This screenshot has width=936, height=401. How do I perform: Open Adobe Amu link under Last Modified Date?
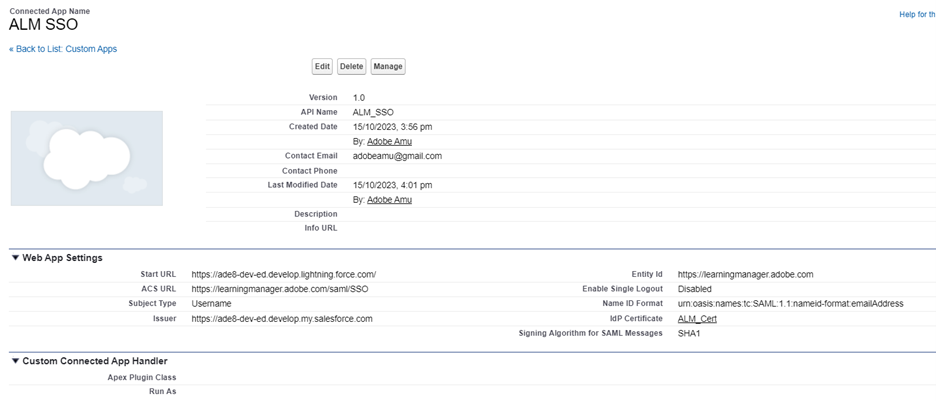click(389, 200)
